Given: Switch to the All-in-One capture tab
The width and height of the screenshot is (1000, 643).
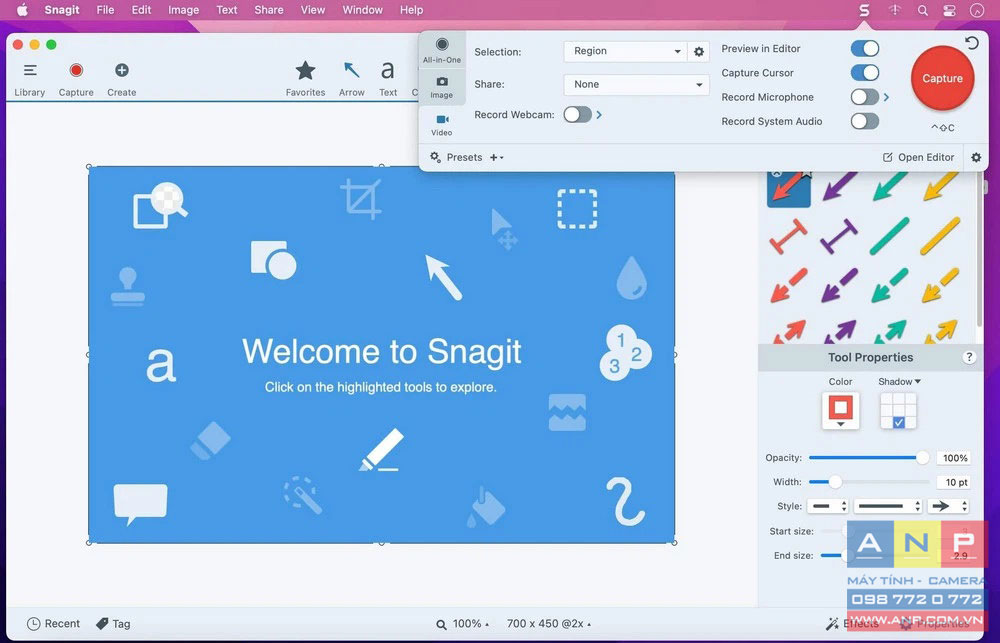Looking at the screenshot, I should tap(441, 50).
